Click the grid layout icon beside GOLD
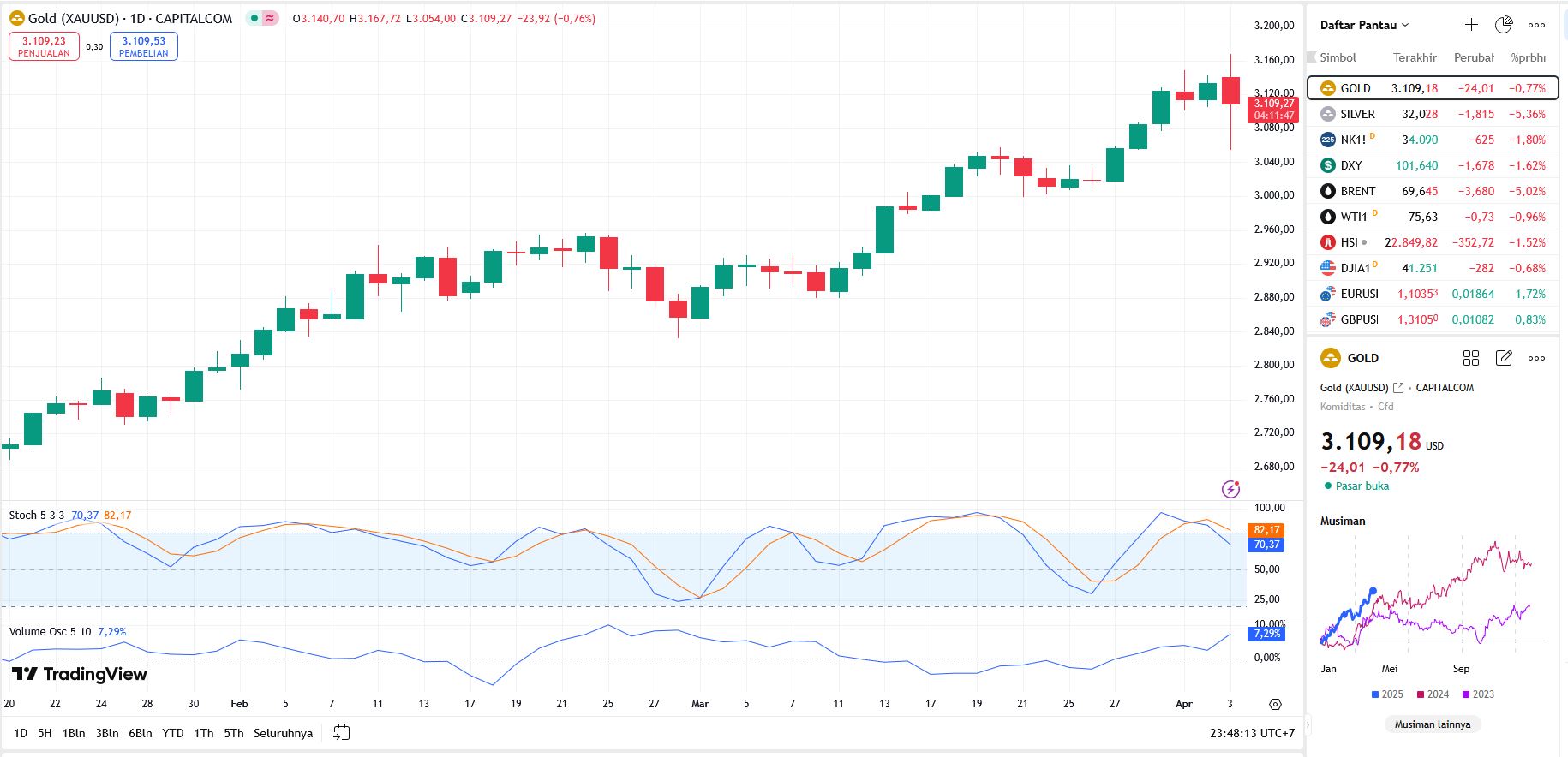This screenshot has width=1568, height=757. (1471, 358)
